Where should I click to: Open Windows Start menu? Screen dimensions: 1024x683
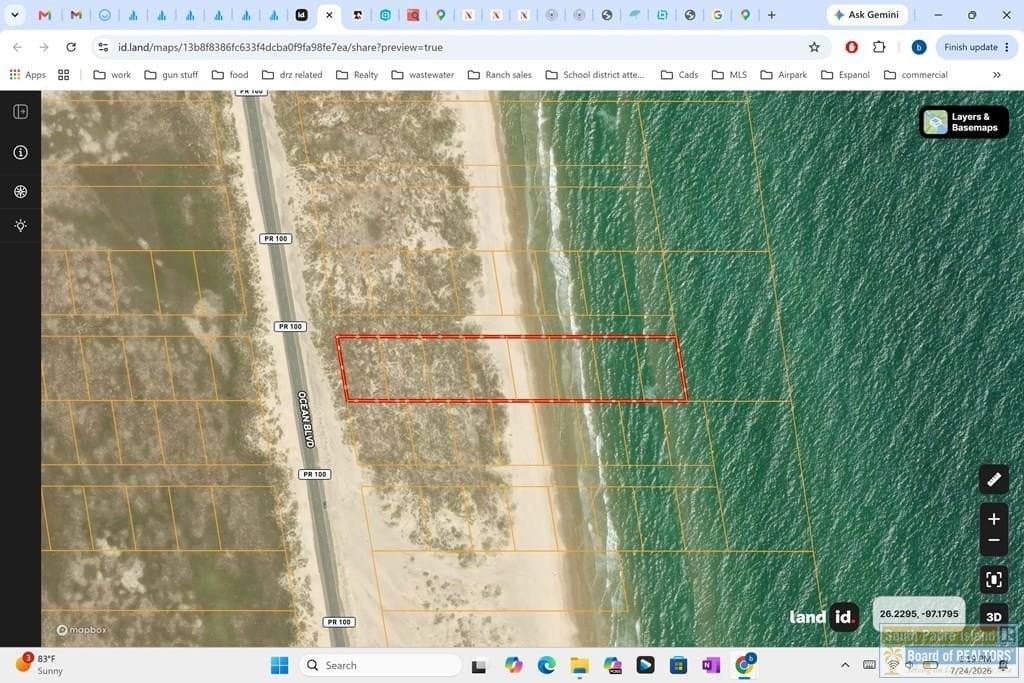click(280, 665)
